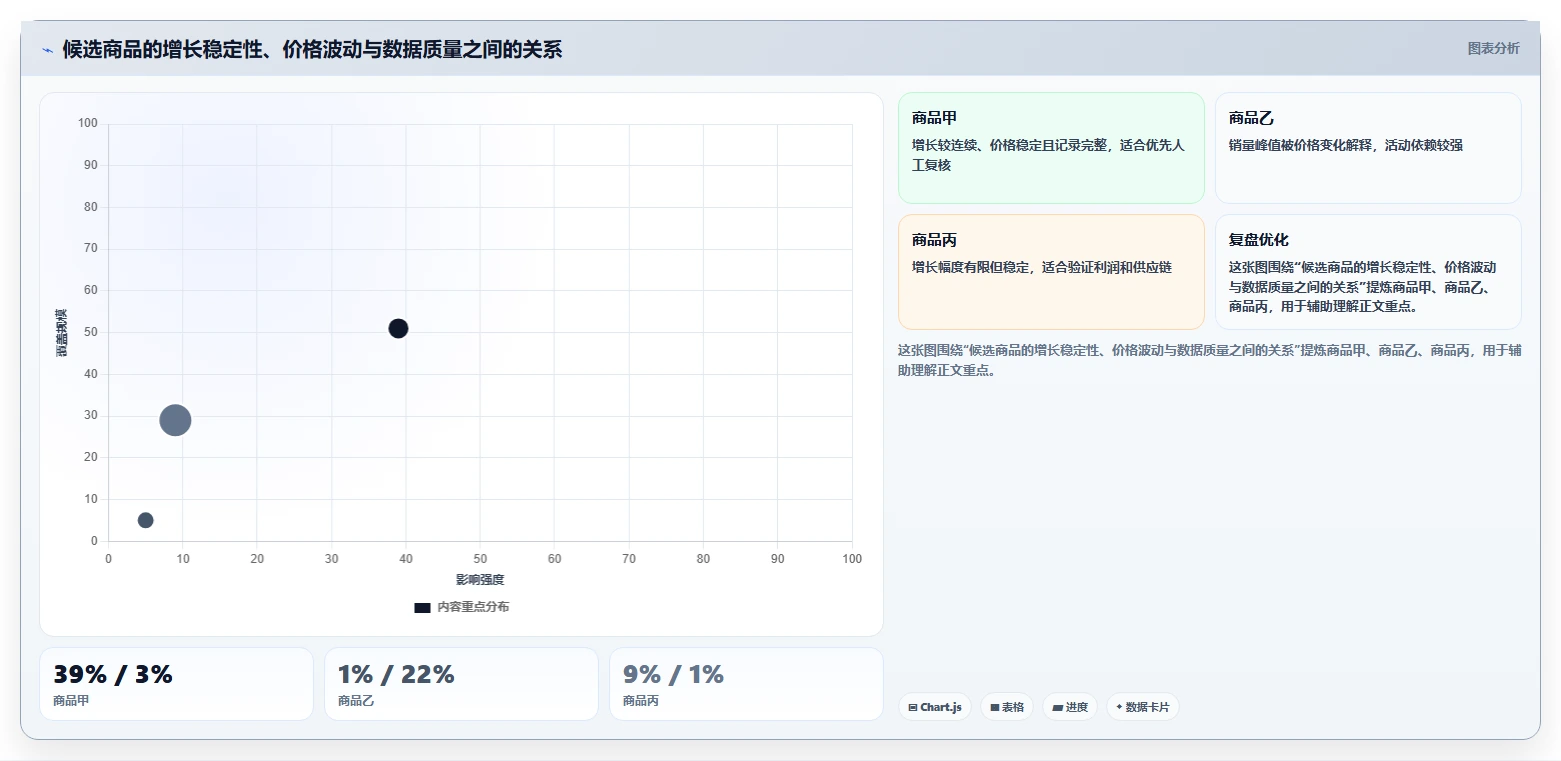Open the 商品乙 info card
The height and width of the screenshot is (761, 1561).
(1368, 148)
